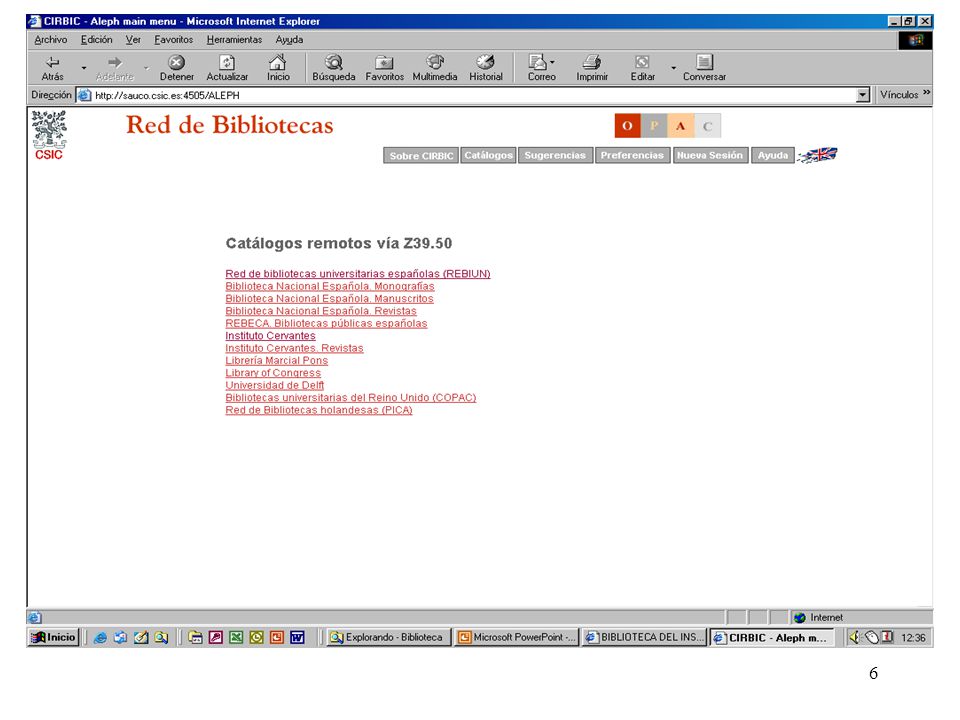Open the address bar dropdown arrow
Viewport: 960px width, 720px height.
[863, 95]
